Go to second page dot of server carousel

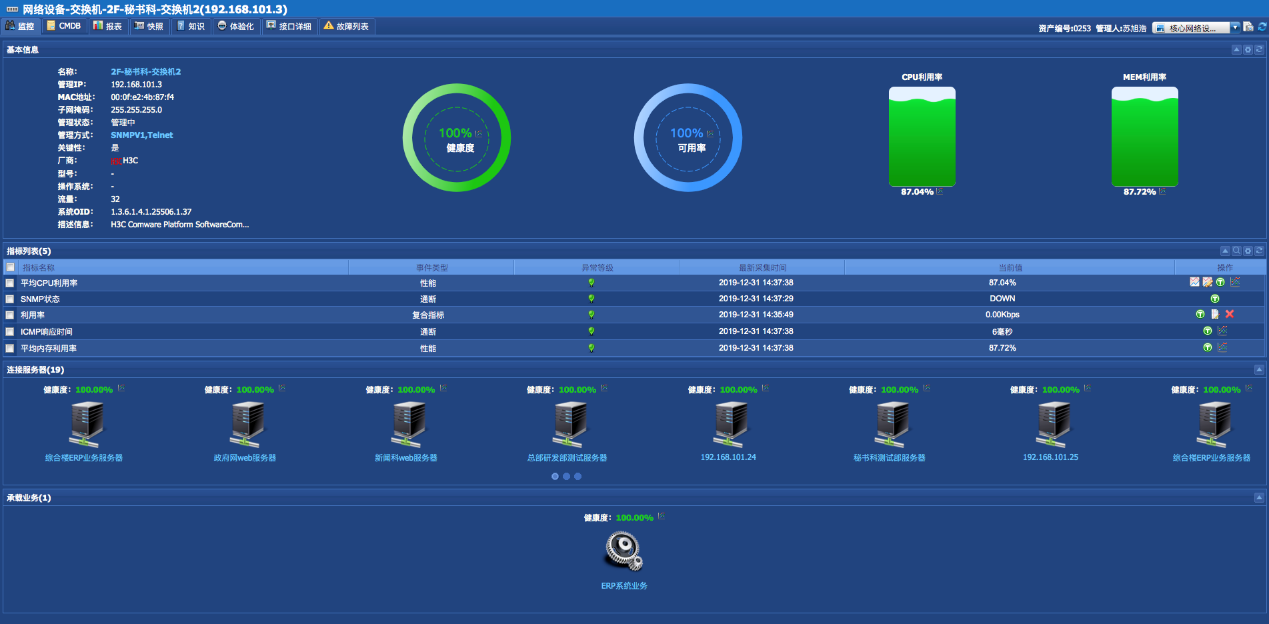[x=566, y=476]
